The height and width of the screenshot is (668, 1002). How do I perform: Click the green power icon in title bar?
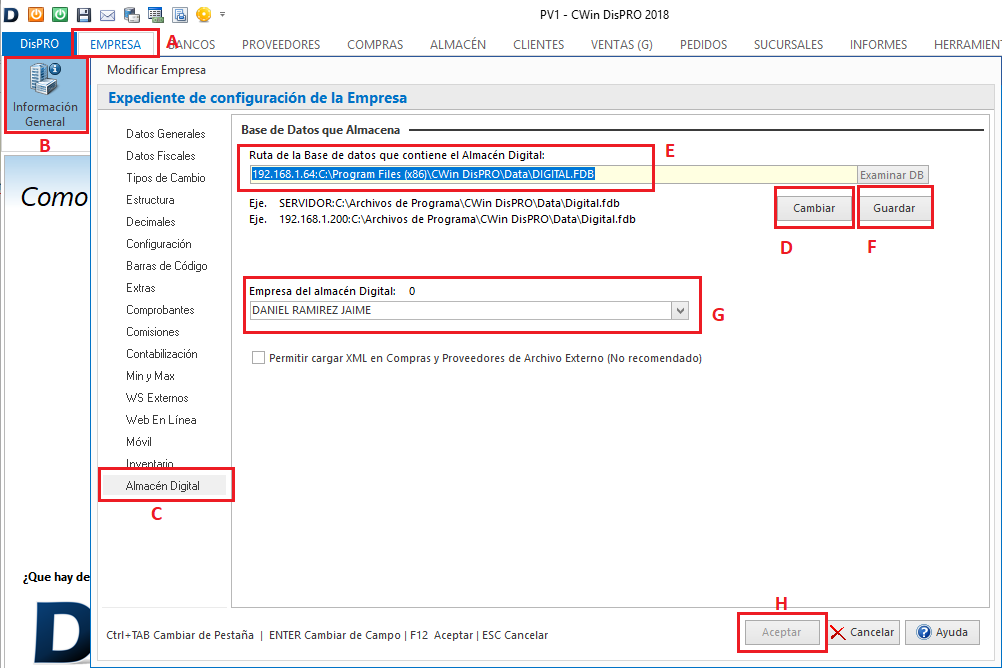coord(59,14)
